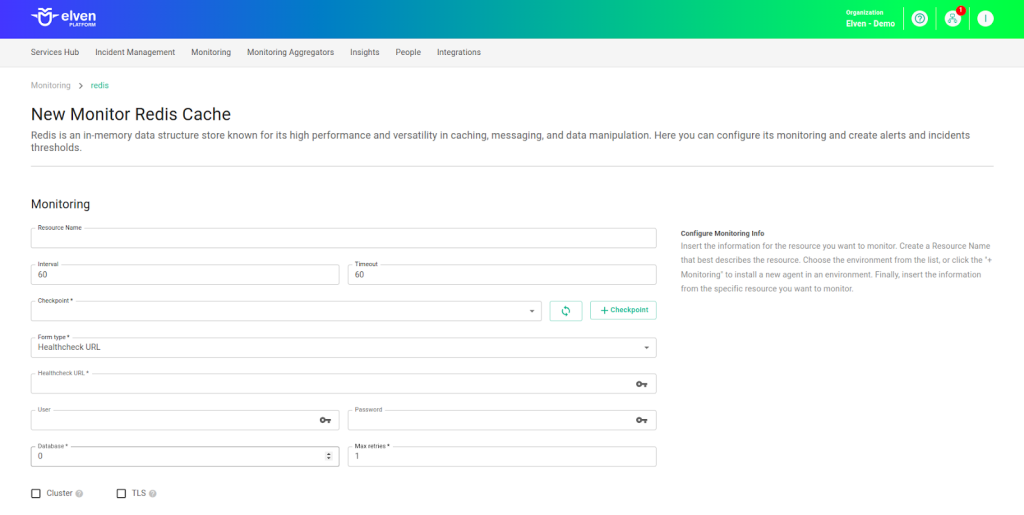
Task: Enable the TLS checkbox
Action: pos(121,493)
